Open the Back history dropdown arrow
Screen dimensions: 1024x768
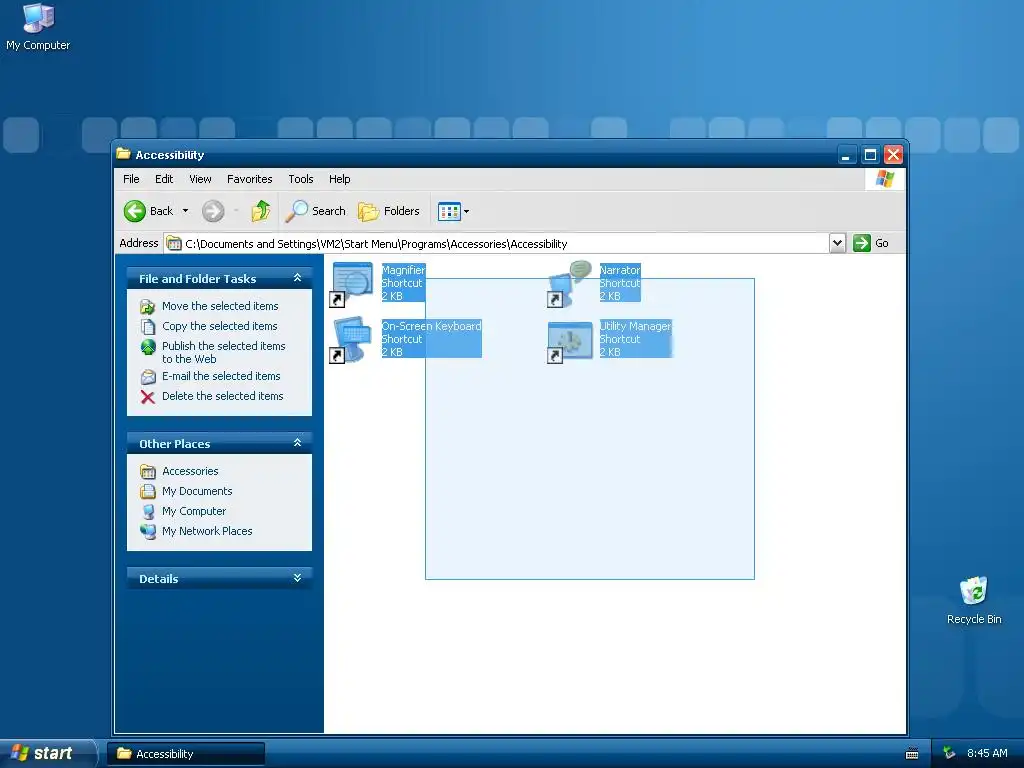tap(185, 211)
